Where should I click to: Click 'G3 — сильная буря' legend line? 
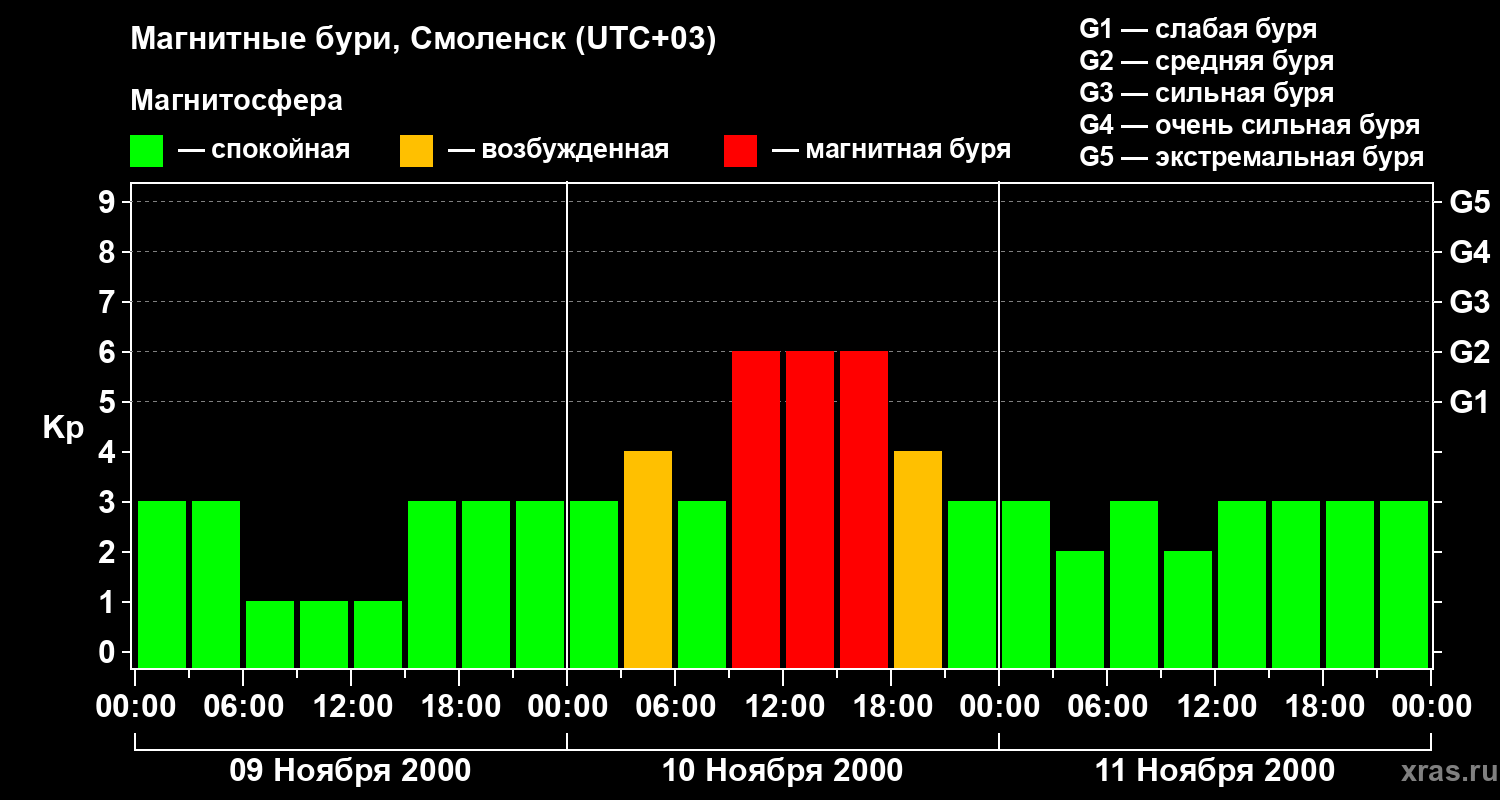1206,93
